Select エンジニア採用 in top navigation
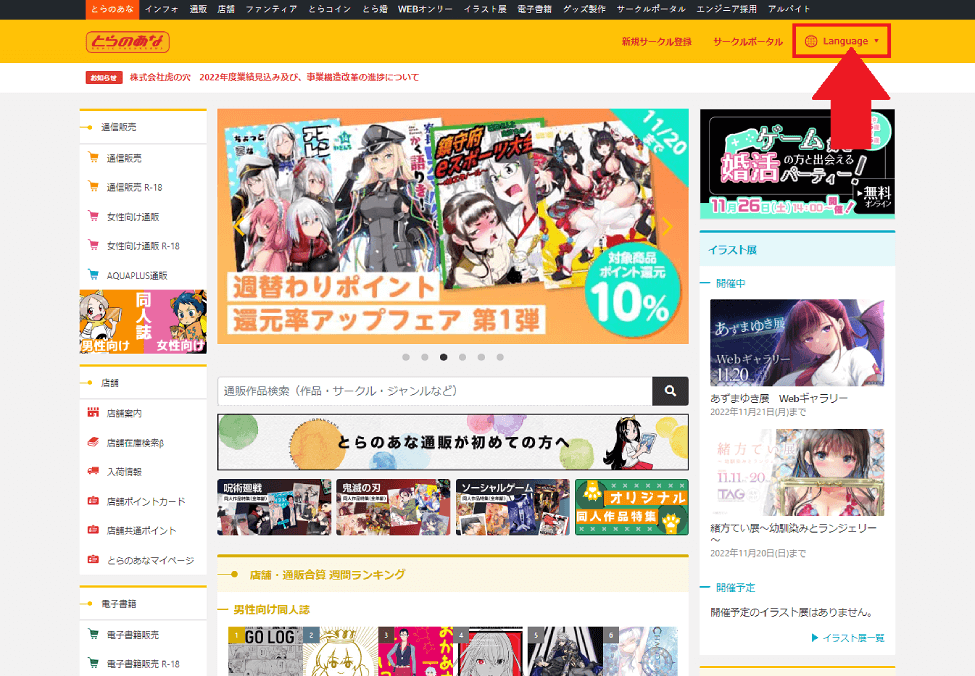Screen dimensions: 975x676 coord(726,9)
